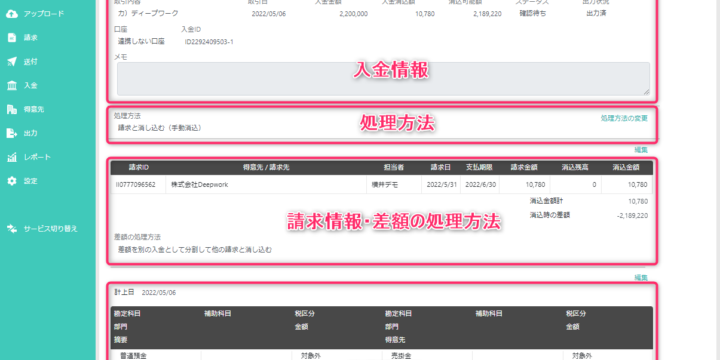
Task: Click the 2,200,000 deposit amount
Action: [354, 14]
